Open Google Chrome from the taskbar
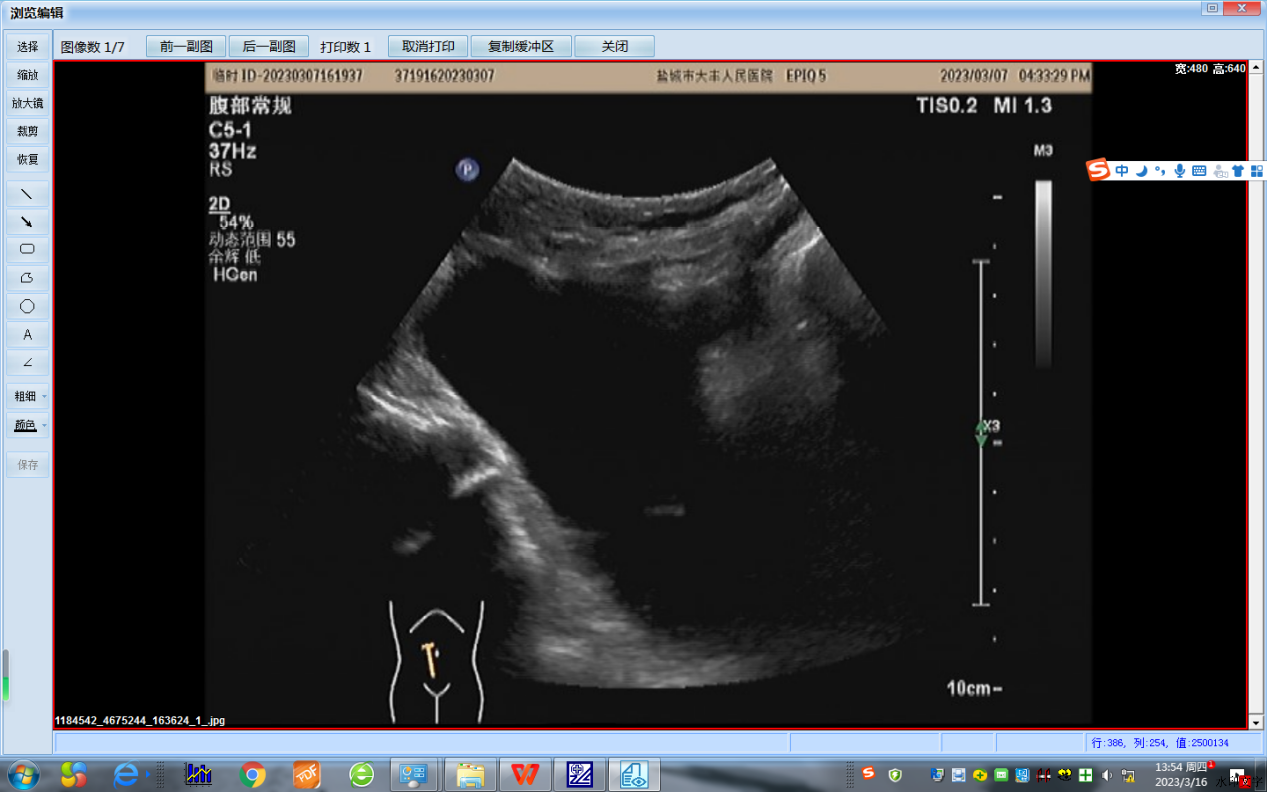This screenshot has height=792, width=1267. click(x=253, y=774)
